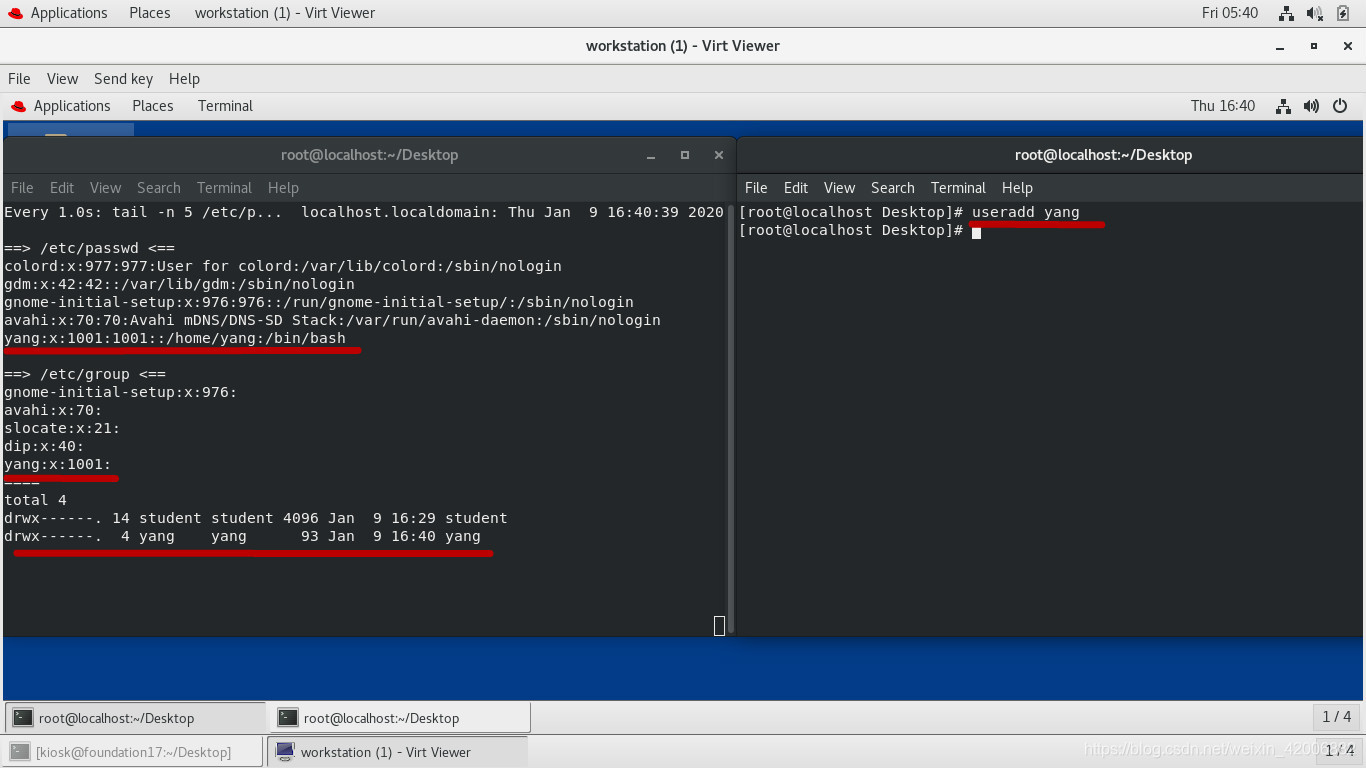Click the right terminal title bar text
Viewport: 1366px width, 768px height.
point(1103,155)
